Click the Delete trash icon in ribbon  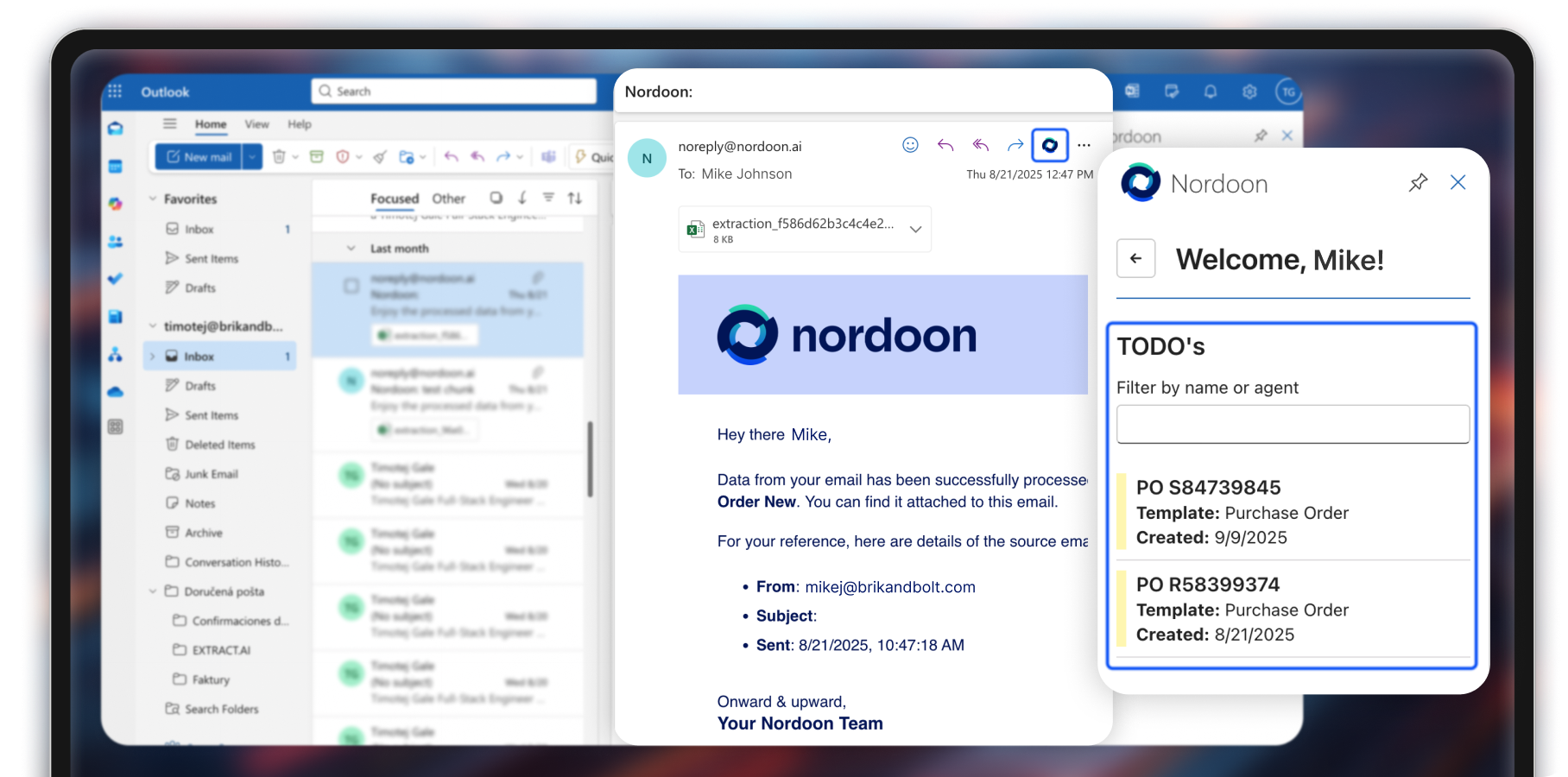(278, 156)
